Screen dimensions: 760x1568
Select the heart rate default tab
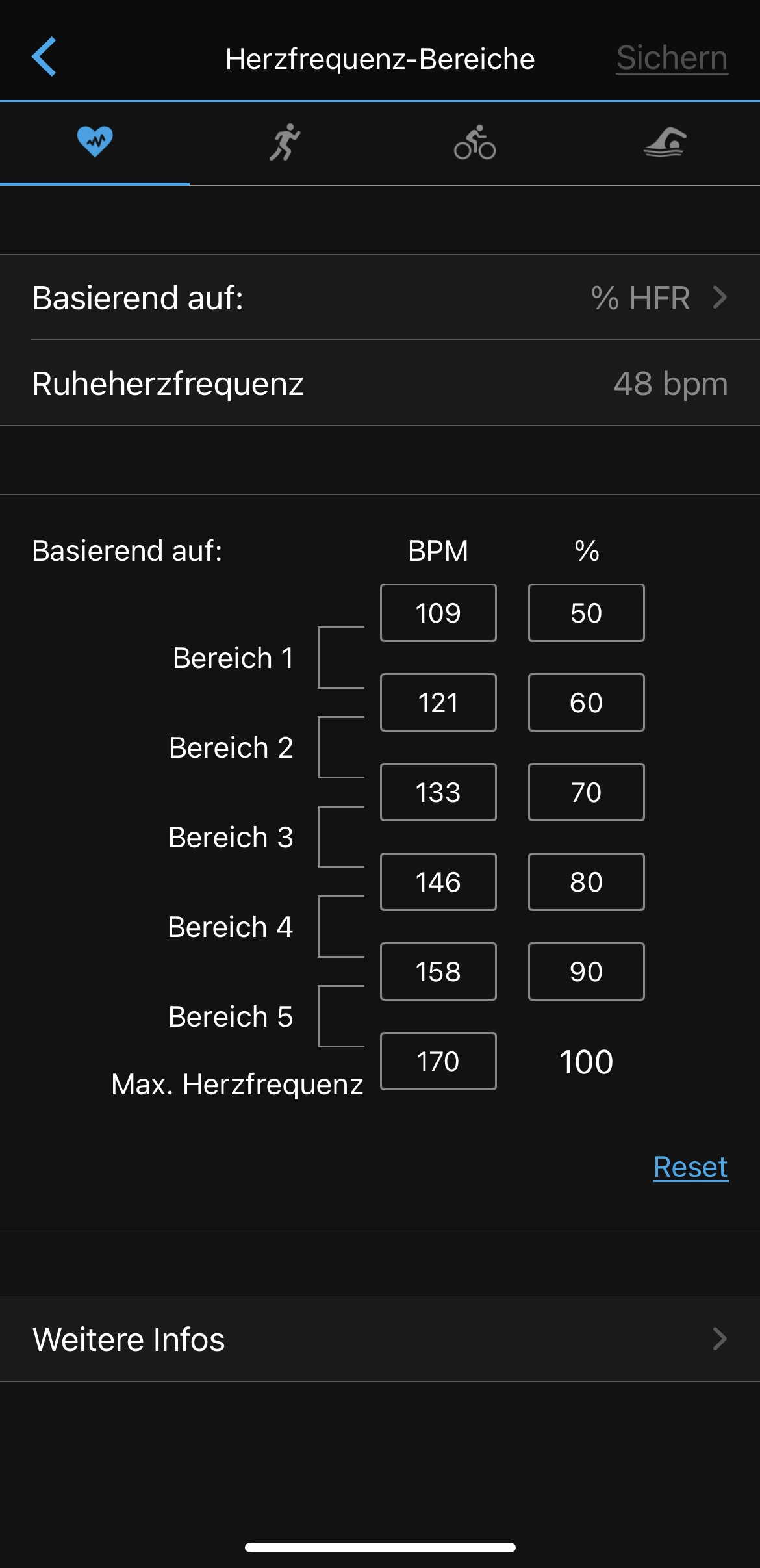95,142
